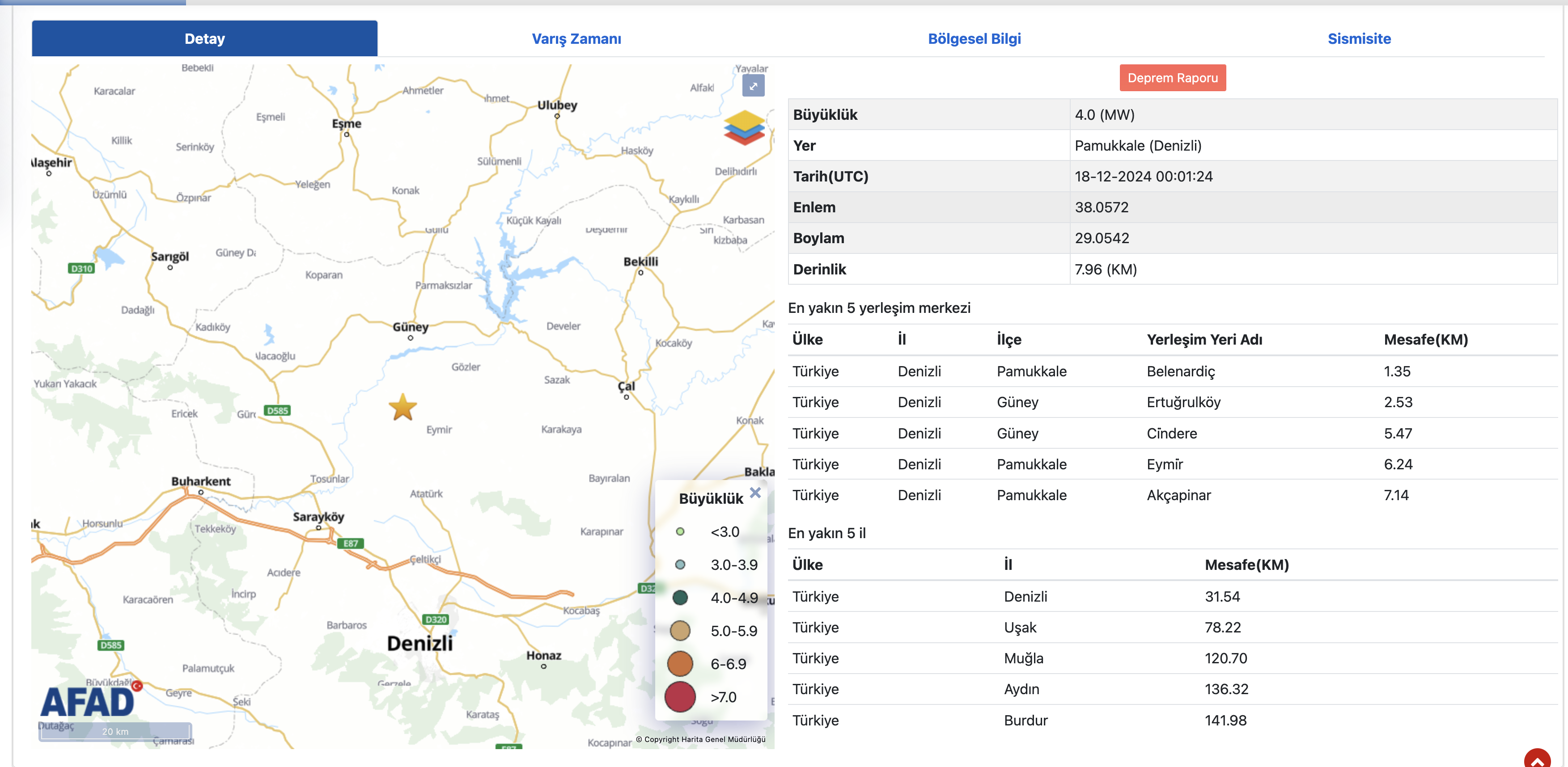The width and height of the screenshot is (1568, 767).
Task: Click the Derinlik row label
Action: tap(819, 270)
